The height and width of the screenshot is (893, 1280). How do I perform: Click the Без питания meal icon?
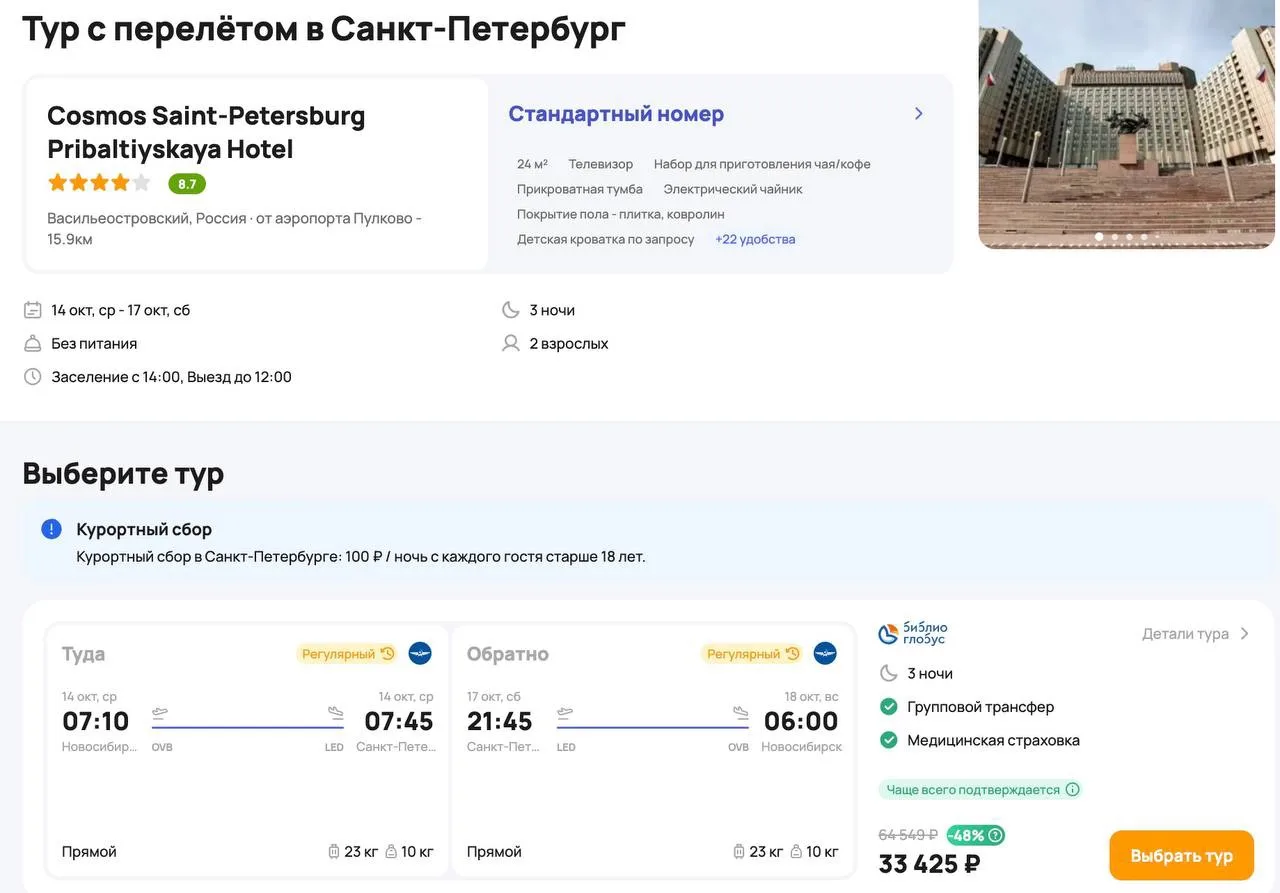tap(33, 343)
